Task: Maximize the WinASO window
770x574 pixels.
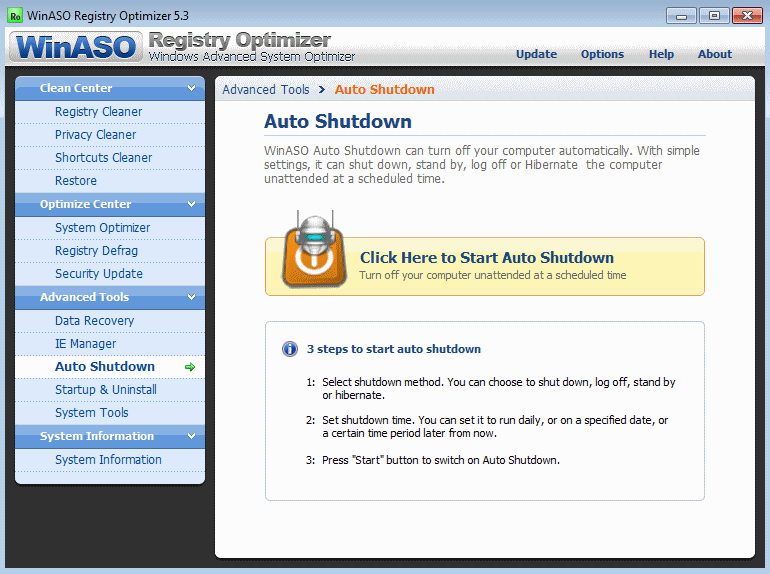Action: pyautogui.click(x=714, y=16)
